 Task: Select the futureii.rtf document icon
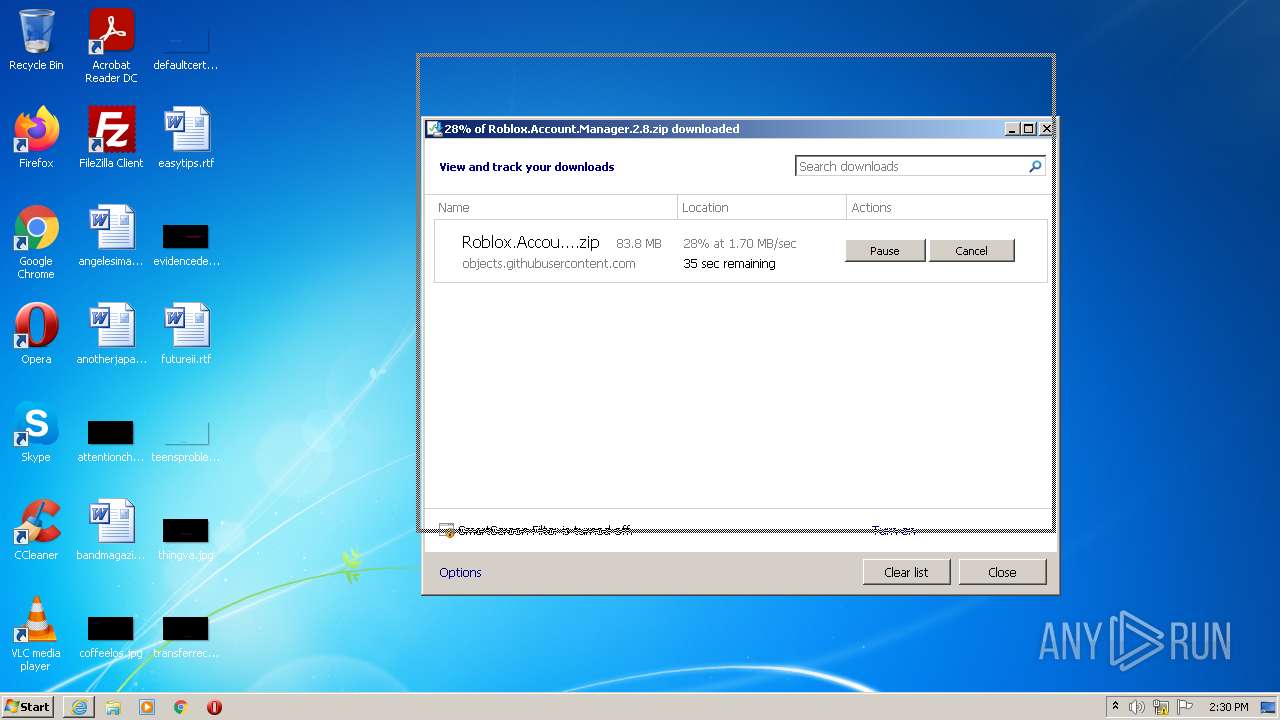pyautogui.click(x=186, y=334)
